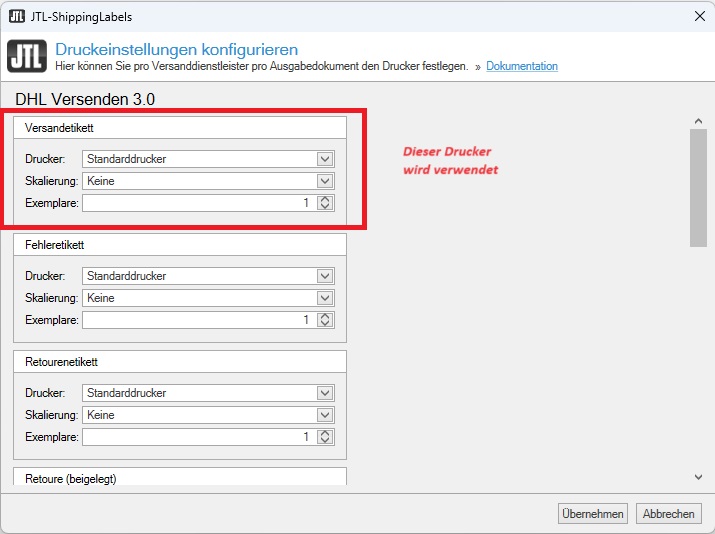Click the Übernehmen button
Image resolution: width=715 pixels, height=534 pixels.
click(x=593, y=514)
